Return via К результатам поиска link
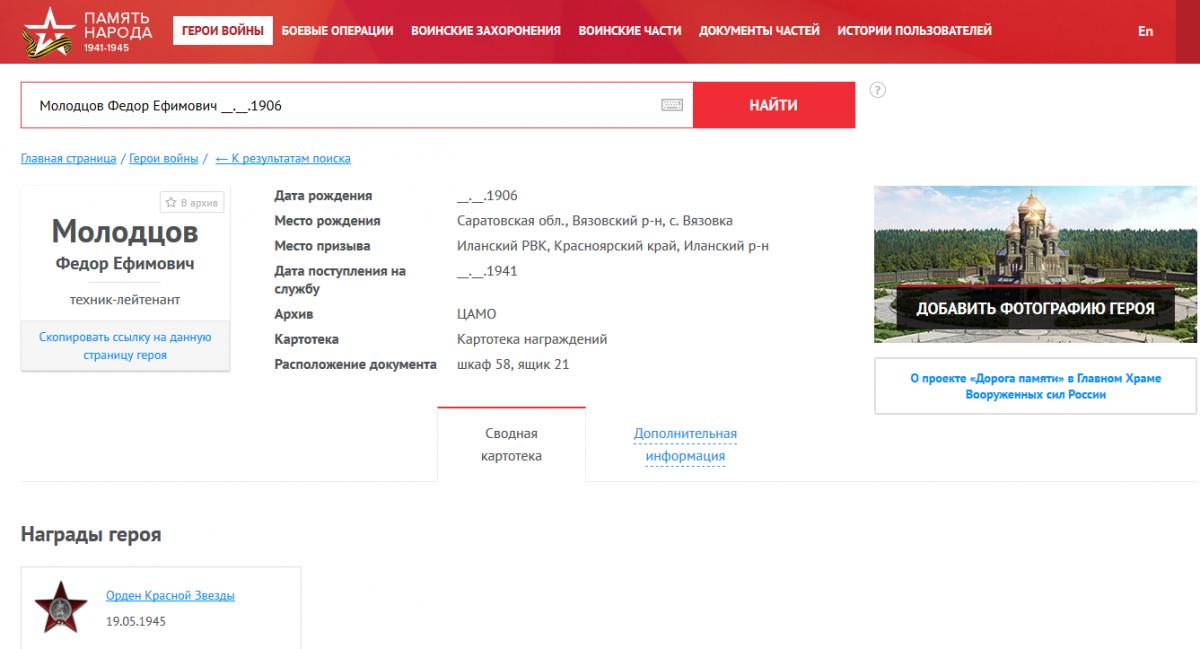This screenshot has width=1200, height=649. 283,159
